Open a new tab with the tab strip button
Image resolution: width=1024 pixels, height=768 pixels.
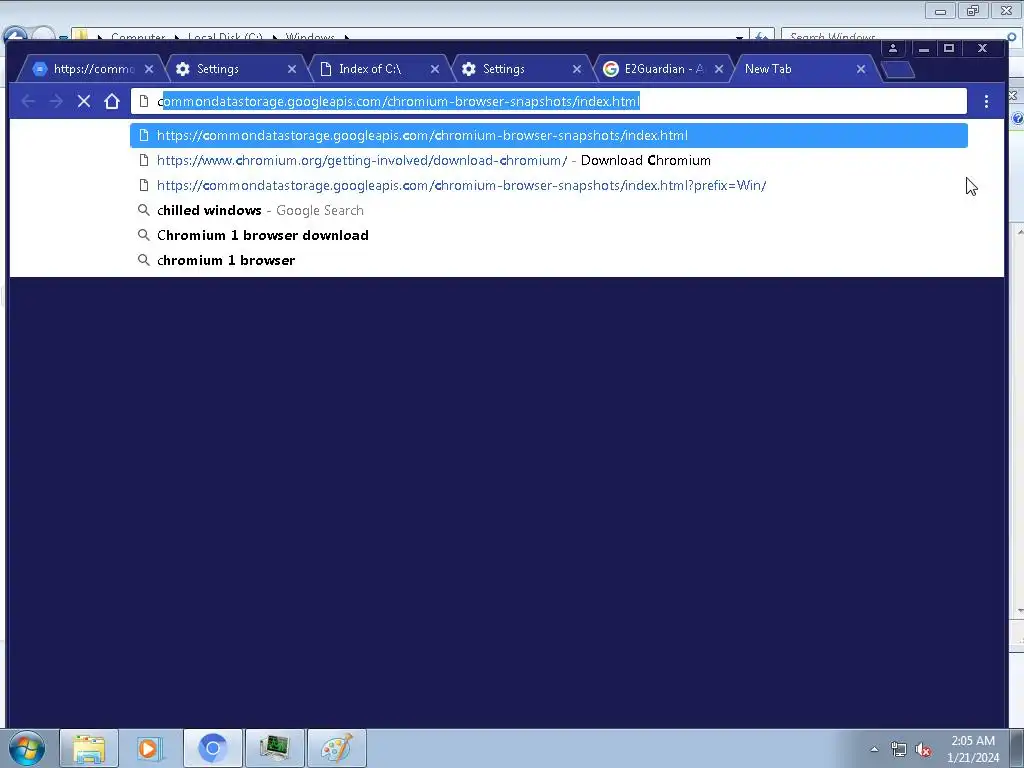pos(898,69)
